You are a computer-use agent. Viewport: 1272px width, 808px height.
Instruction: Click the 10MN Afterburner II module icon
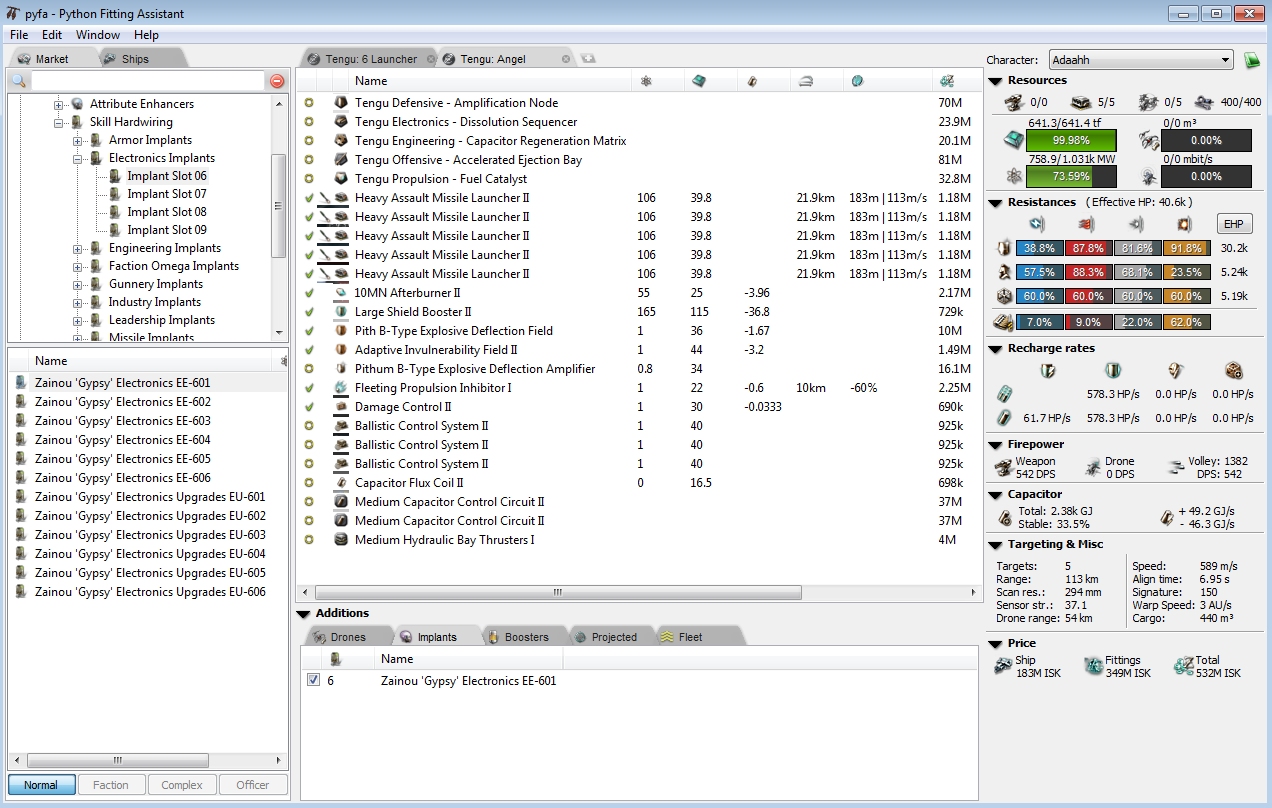pyautogui.click(x=341, y=293)
